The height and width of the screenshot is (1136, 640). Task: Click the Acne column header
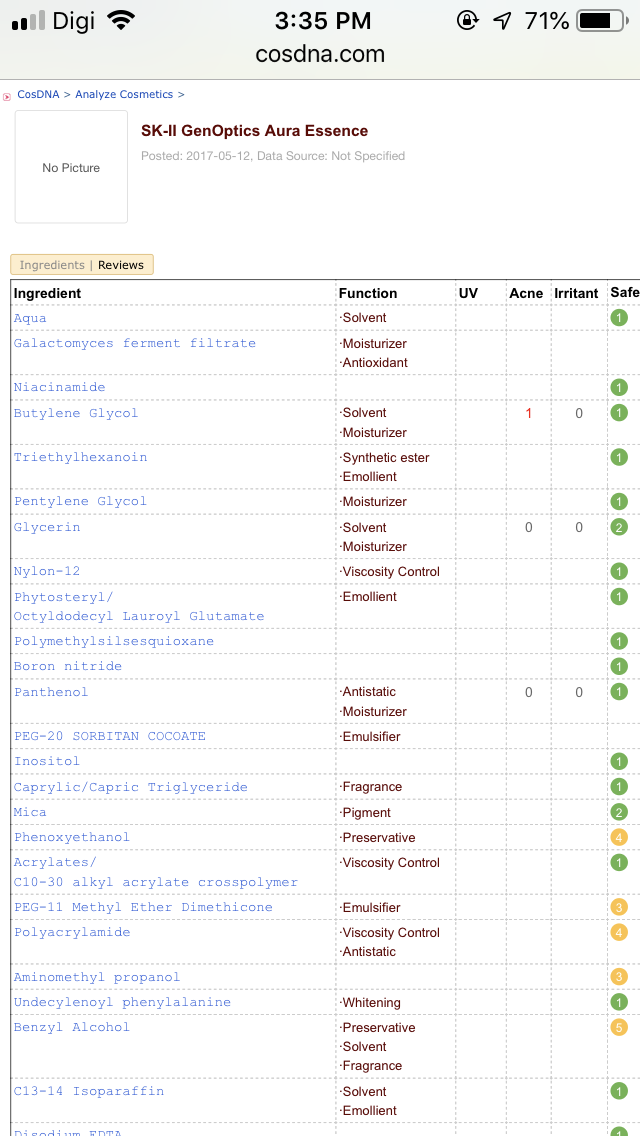[526, 293]
